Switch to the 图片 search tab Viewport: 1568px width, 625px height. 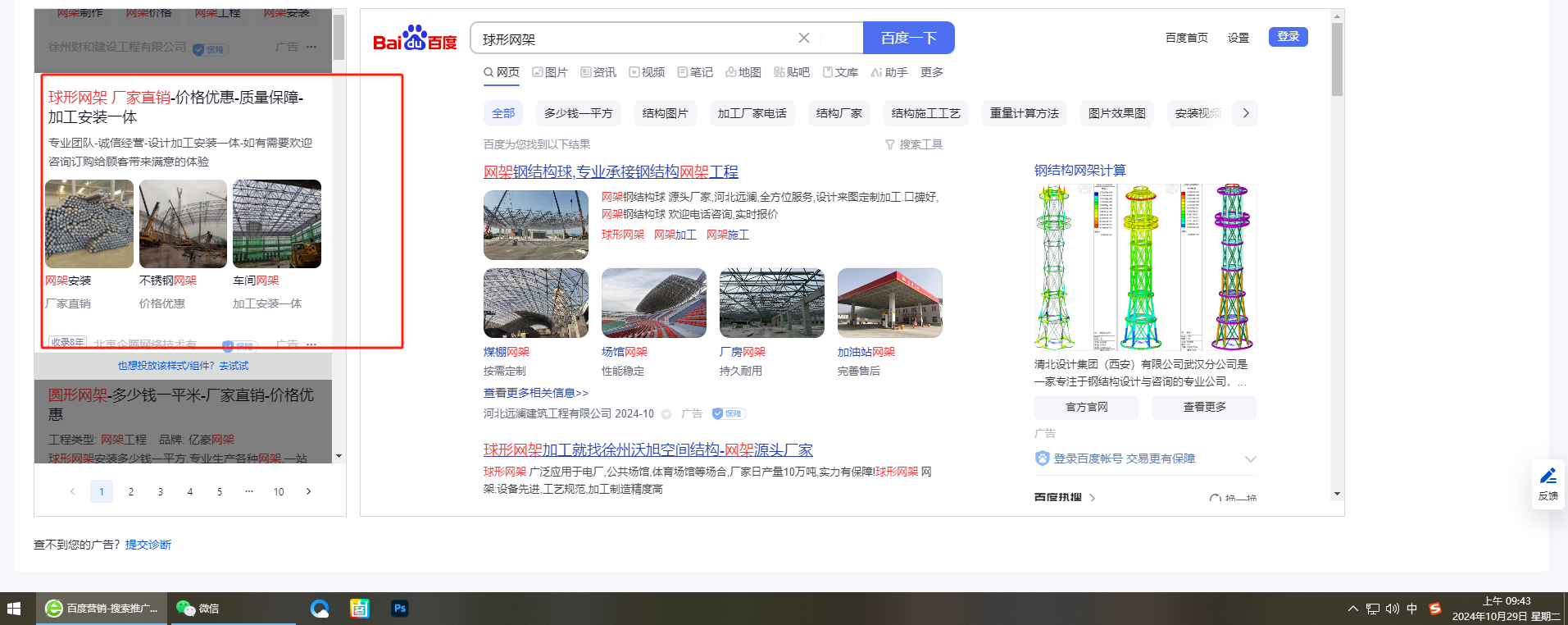[x=550, y=72]
